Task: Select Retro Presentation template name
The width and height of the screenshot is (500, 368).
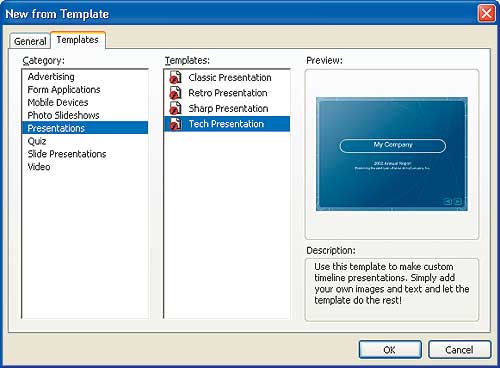Action: pos(228,93)
